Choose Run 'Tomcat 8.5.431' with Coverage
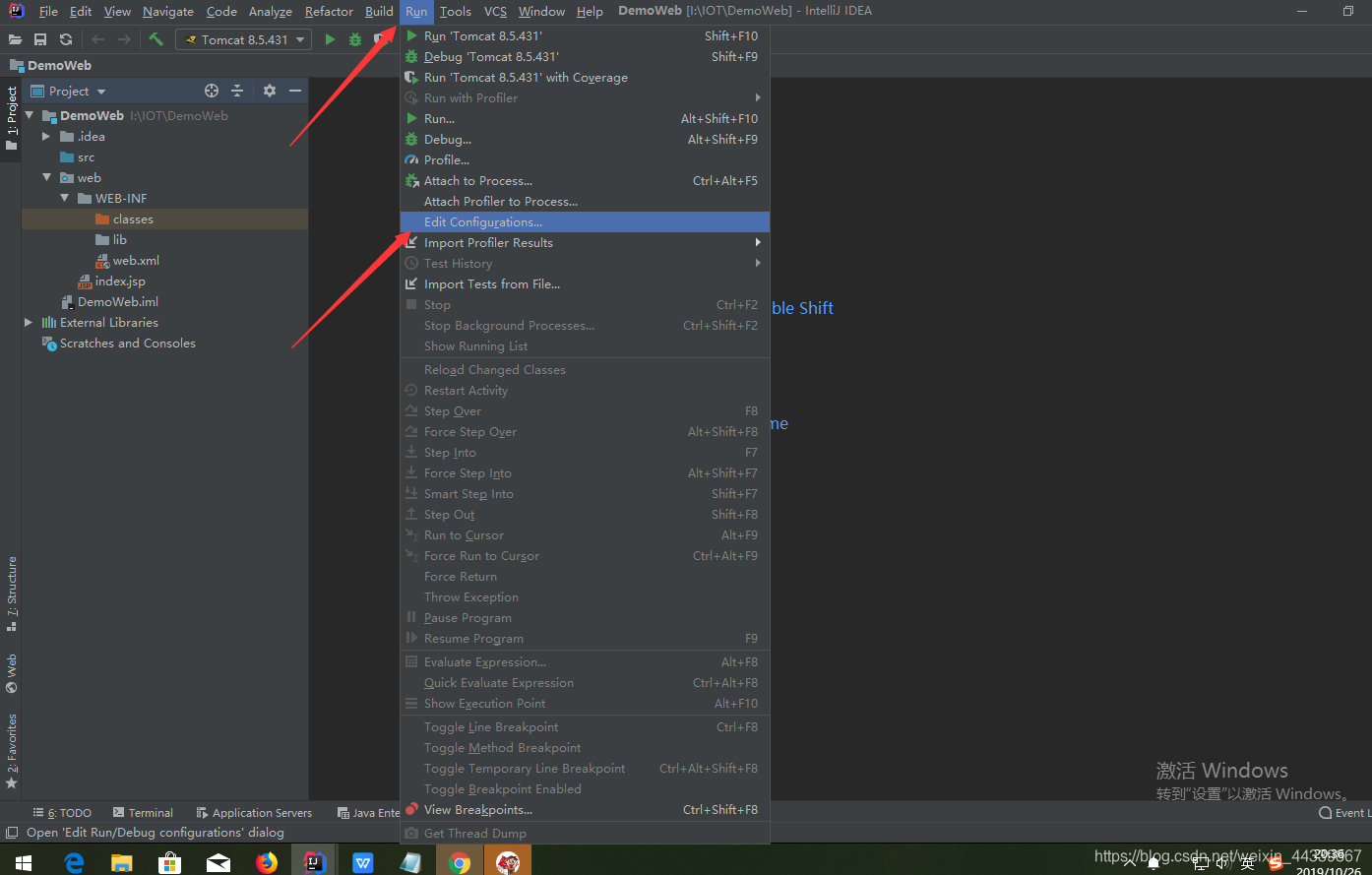 tap(585, 77)
